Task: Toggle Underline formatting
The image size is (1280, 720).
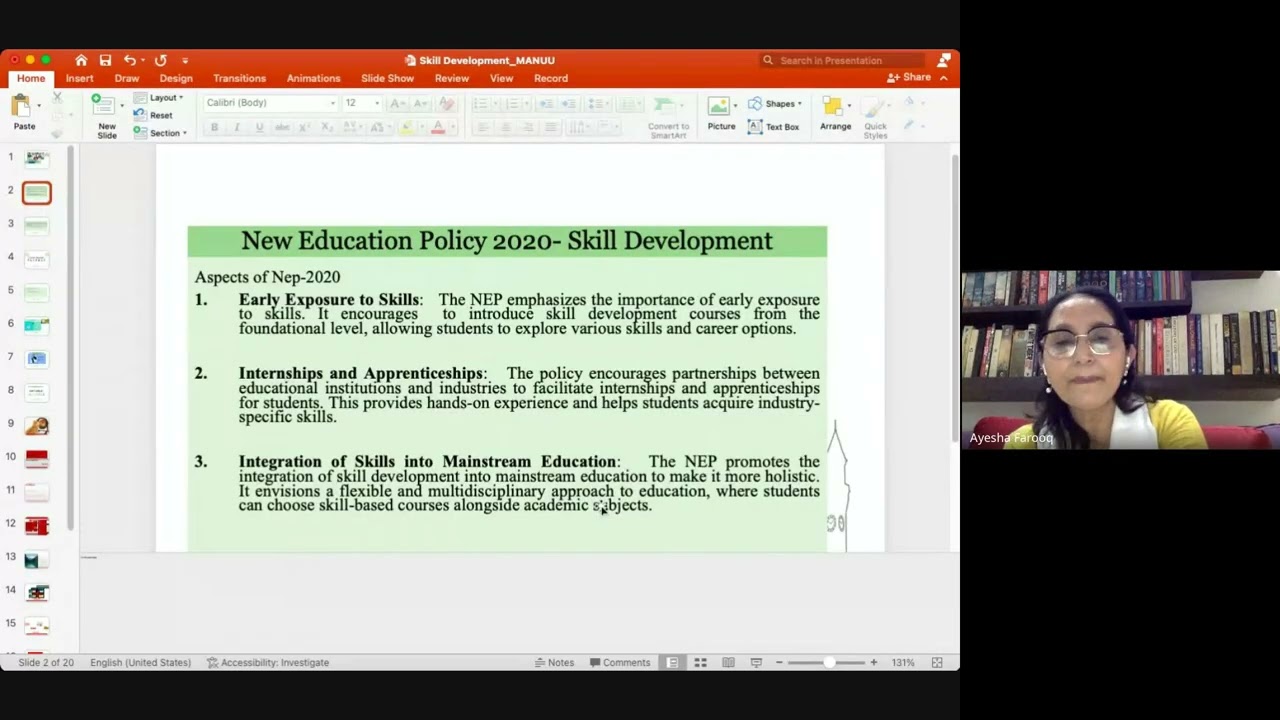Action: tap(259, 127)
